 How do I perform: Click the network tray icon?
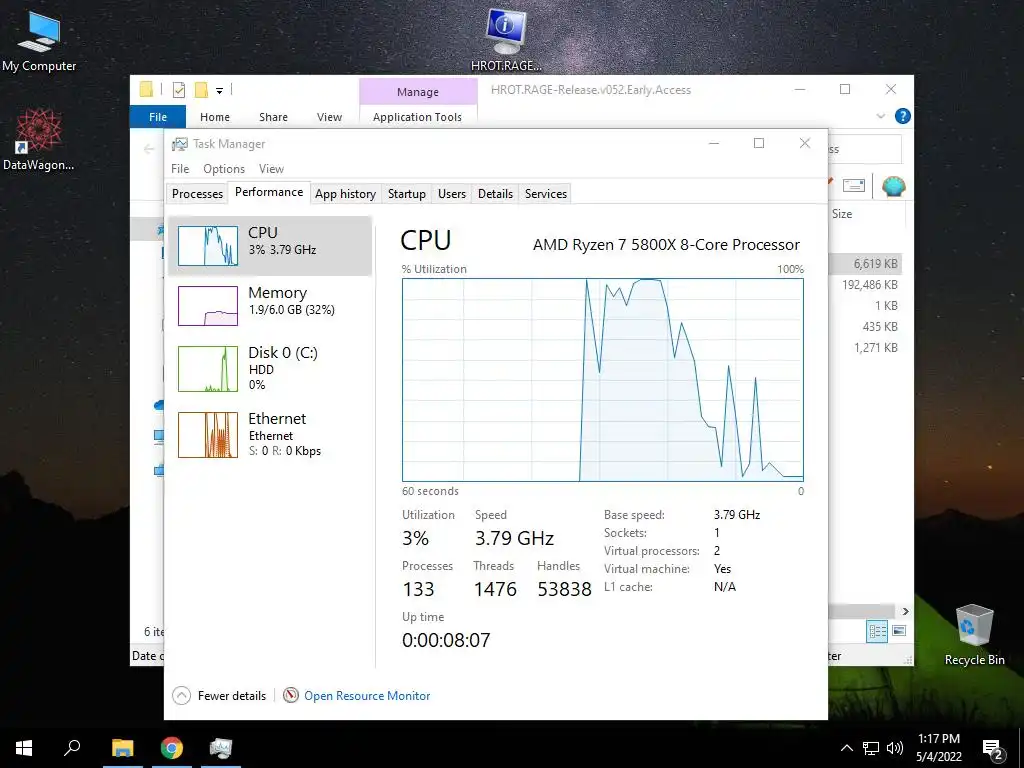pos(871,748)
